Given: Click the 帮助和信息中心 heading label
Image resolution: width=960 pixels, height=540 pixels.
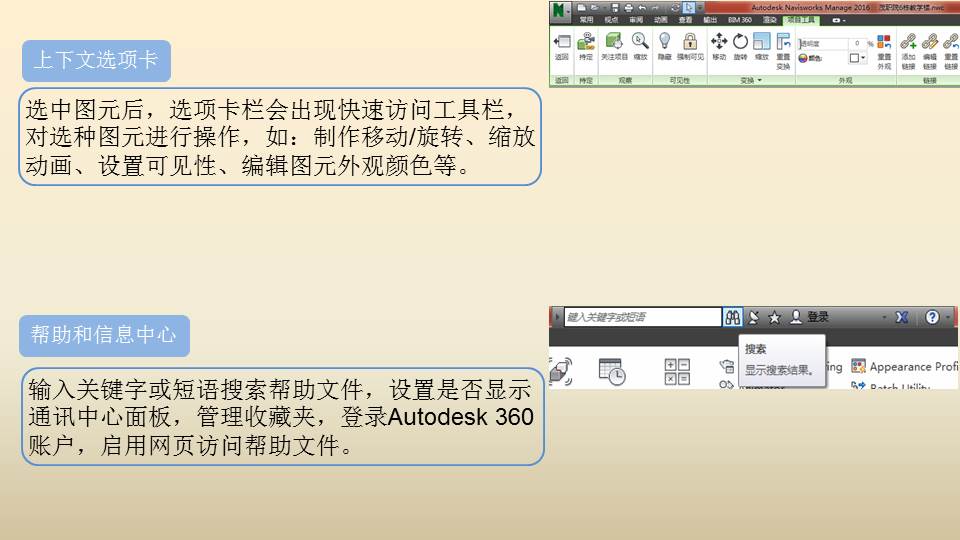Looking at the screenshot, I should tap(104, 335).
